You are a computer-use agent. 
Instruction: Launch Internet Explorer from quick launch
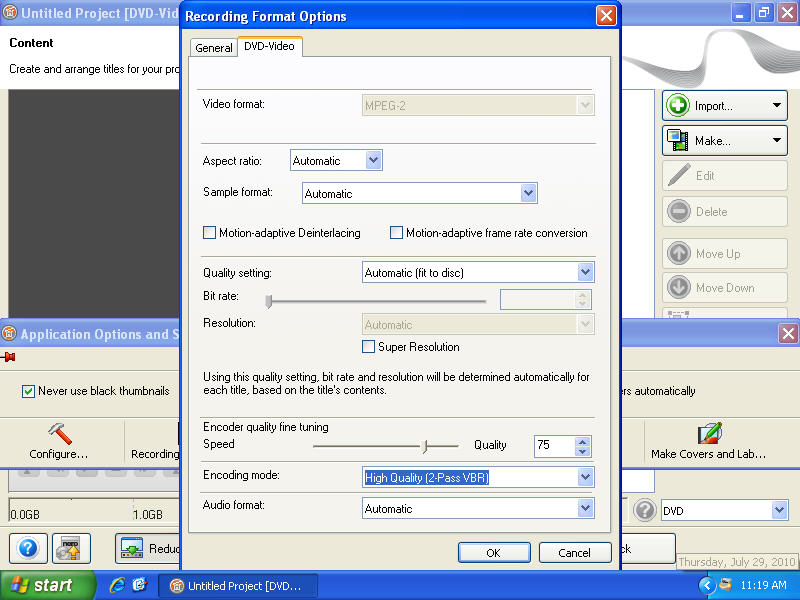pos(117,585)
